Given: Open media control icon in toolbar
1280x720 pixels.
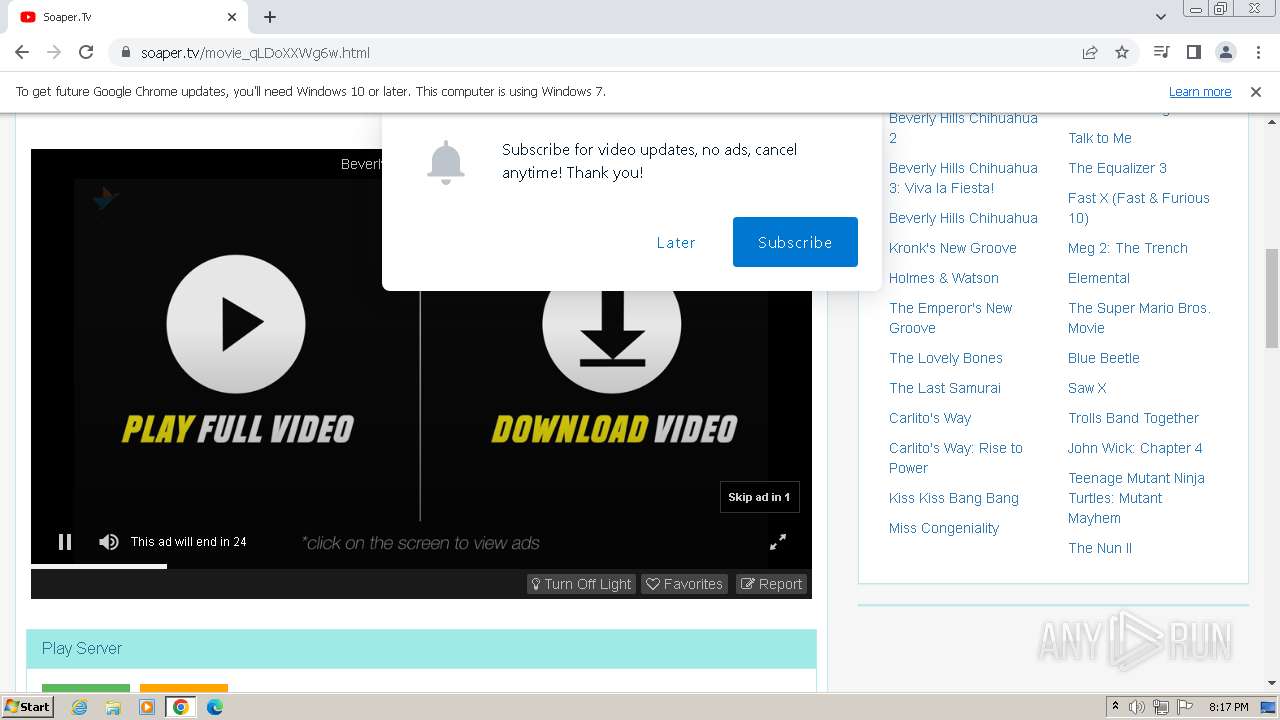Looking at the screenshot, I should pyautogui.click(x=1161, y=52).
